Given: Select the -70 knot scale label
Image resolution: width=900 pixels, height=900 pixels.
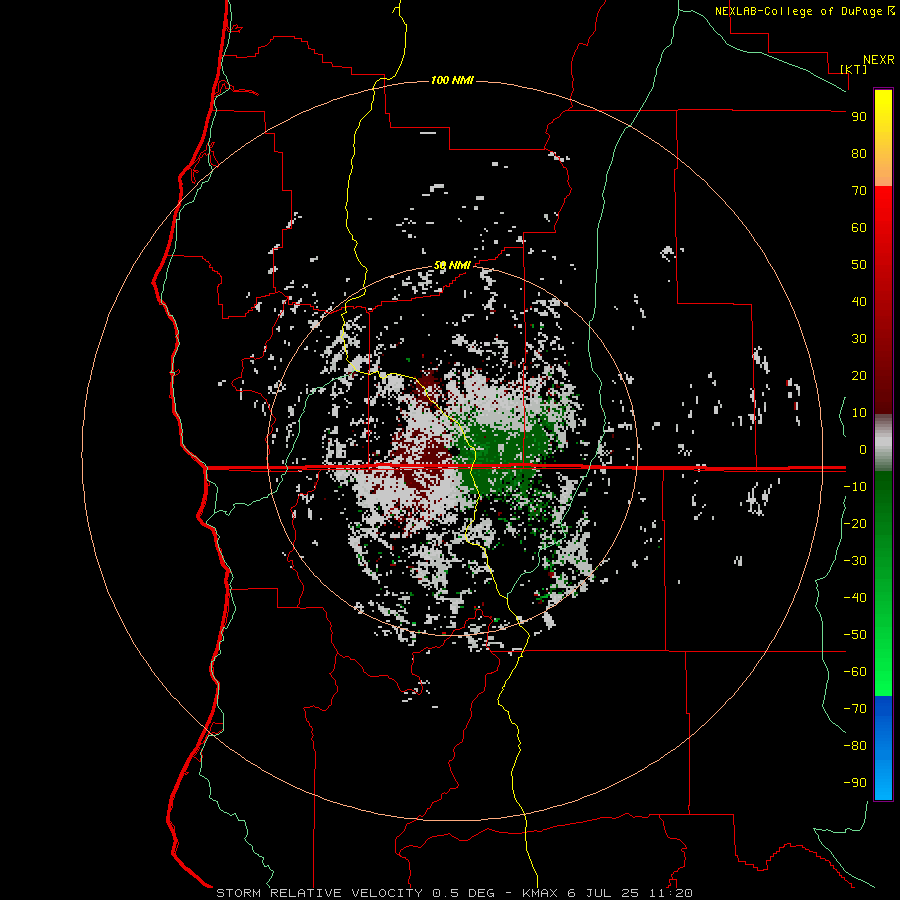Looking at the screenshot, I should 855,709.
